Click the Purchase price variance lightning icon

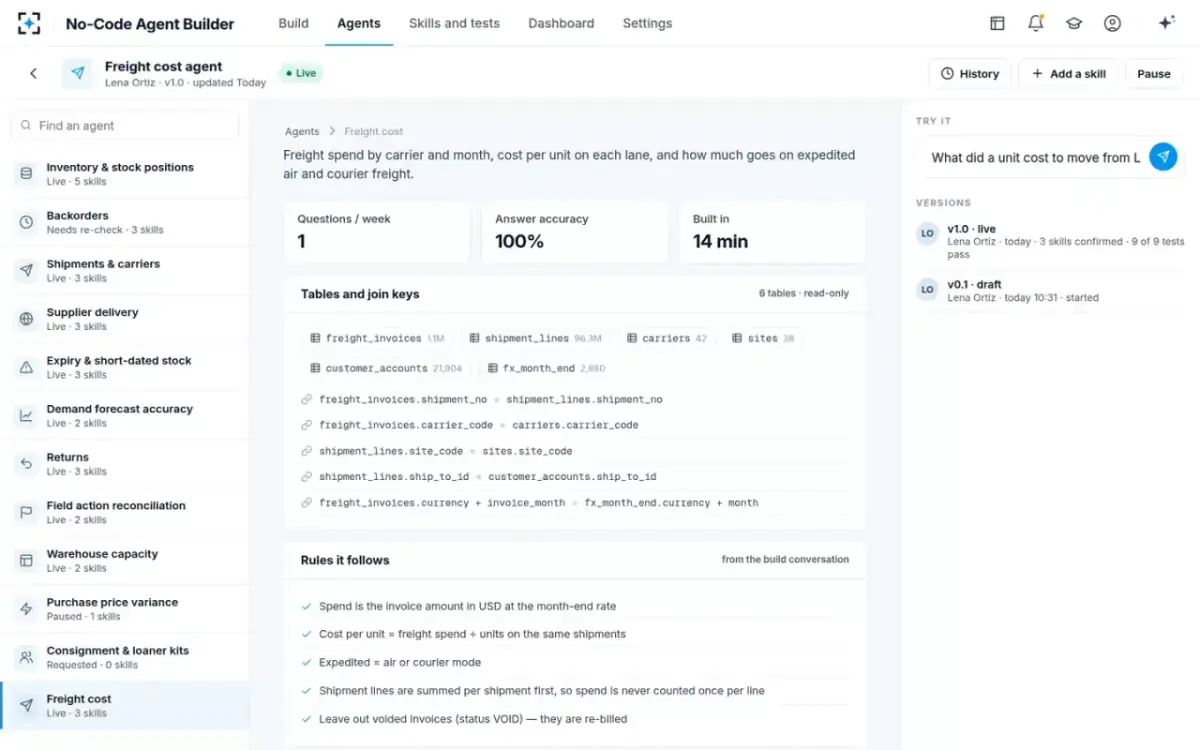(26, 609)
